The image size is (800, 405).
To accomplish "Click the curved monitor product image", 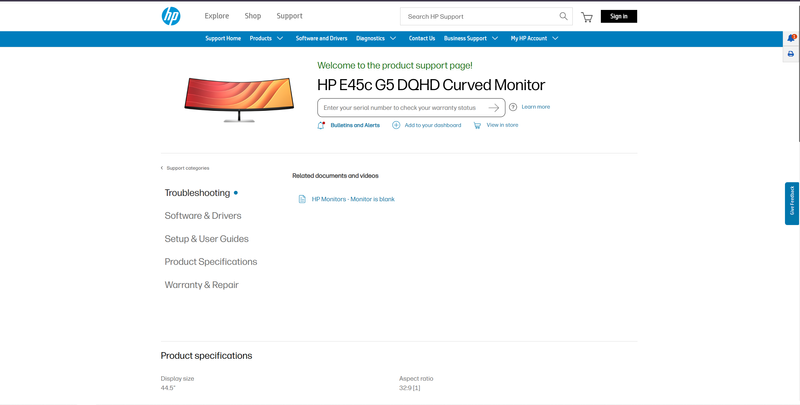I will pyautogui.click(x=239, y=99).
